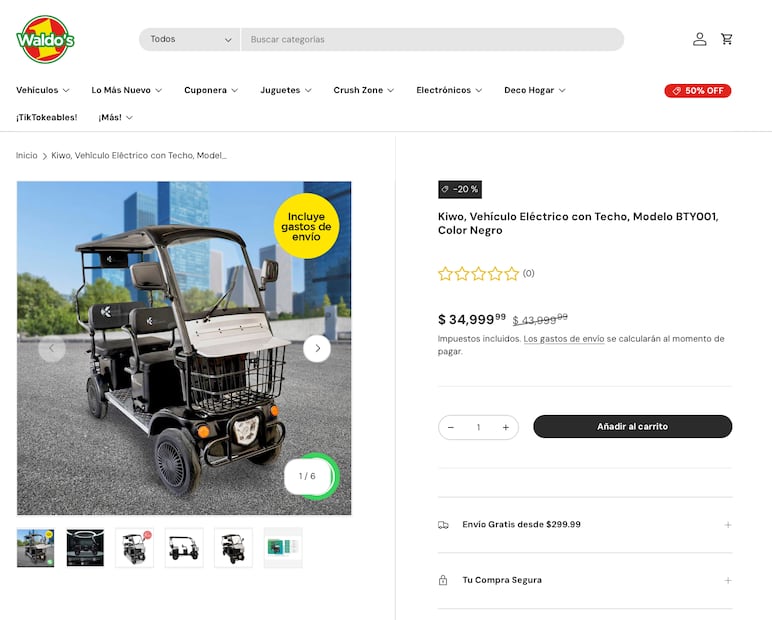Click the user account icon

click(x=700, y=39)
